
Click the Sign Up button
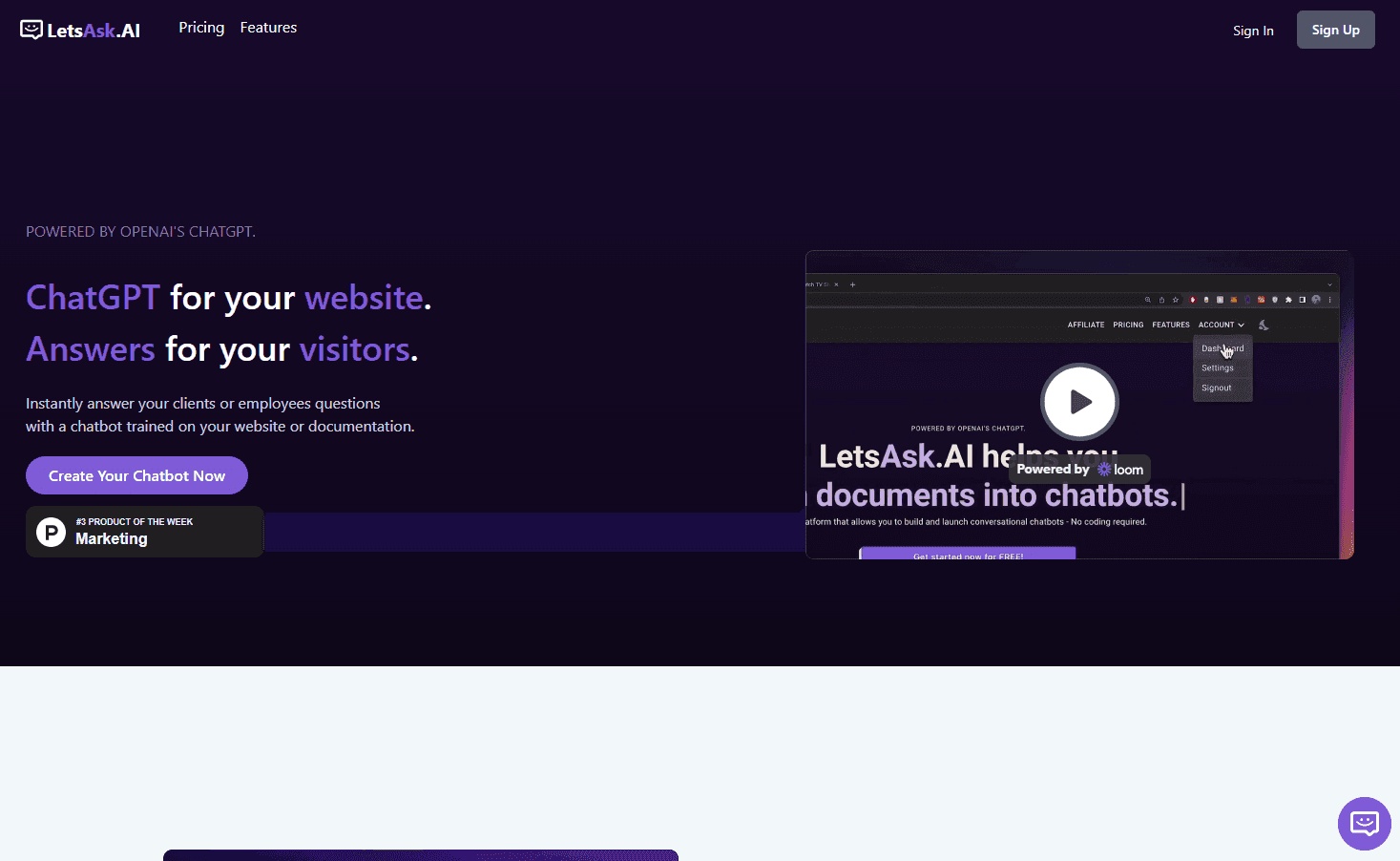click(x=1335, y=30)
